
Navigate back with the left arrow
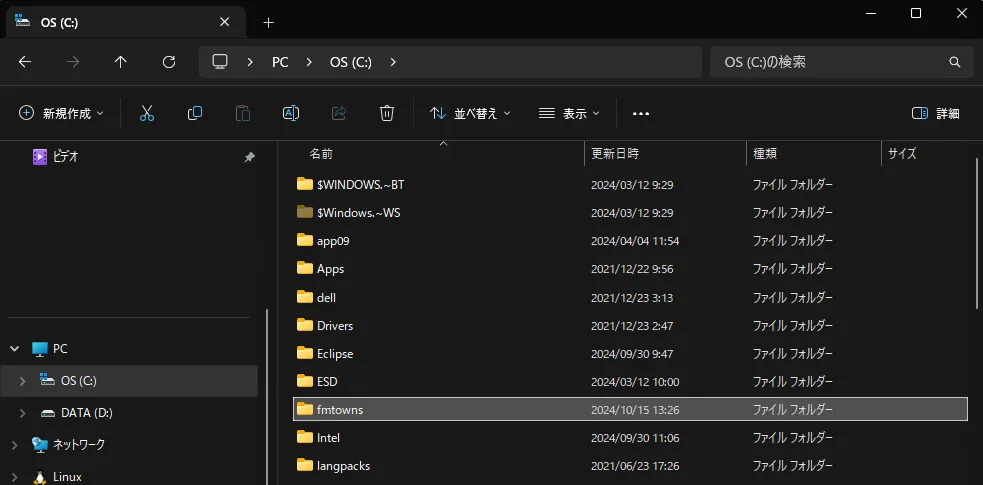[25, 62]
